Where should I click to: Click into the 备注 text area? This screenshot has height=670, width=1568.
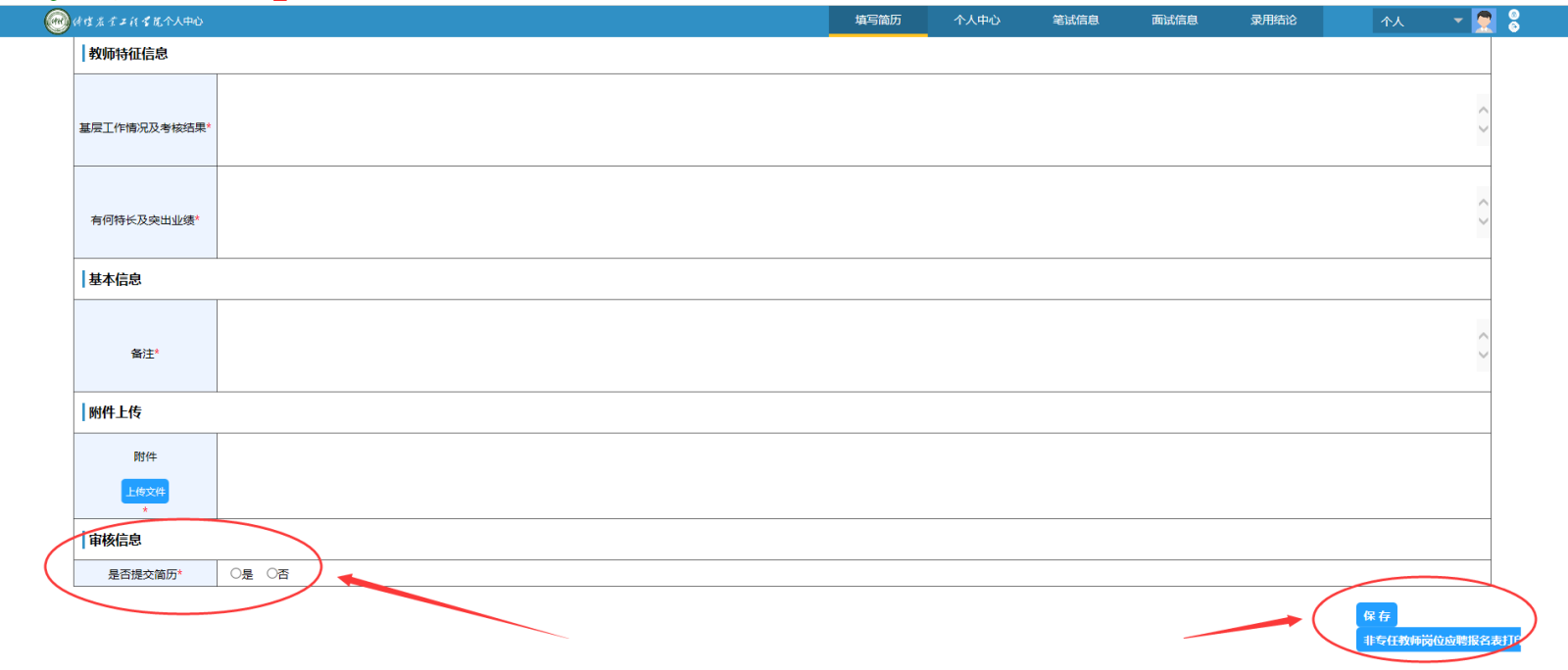pyautogui.click(x=845, y=346)
